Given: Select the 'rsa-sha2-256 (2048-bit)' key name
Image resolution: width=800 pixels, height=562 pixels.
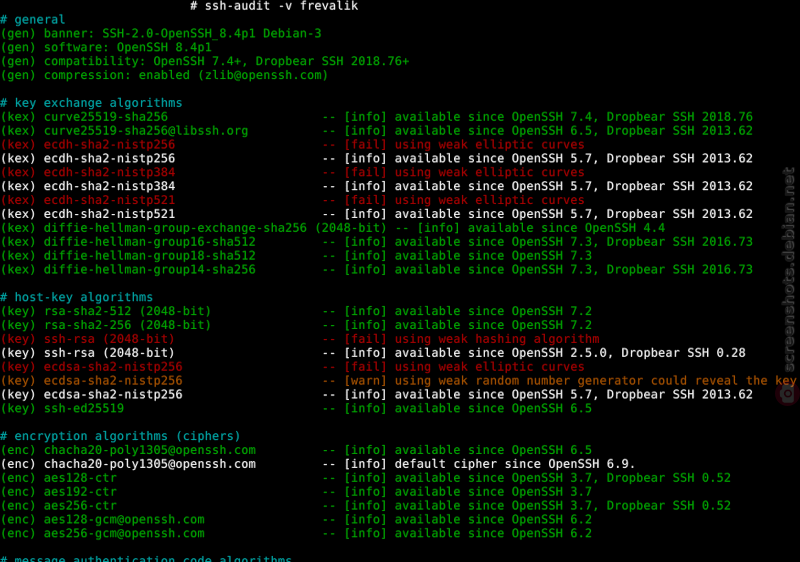Looking at the screenshot, I should coord(128,325).
